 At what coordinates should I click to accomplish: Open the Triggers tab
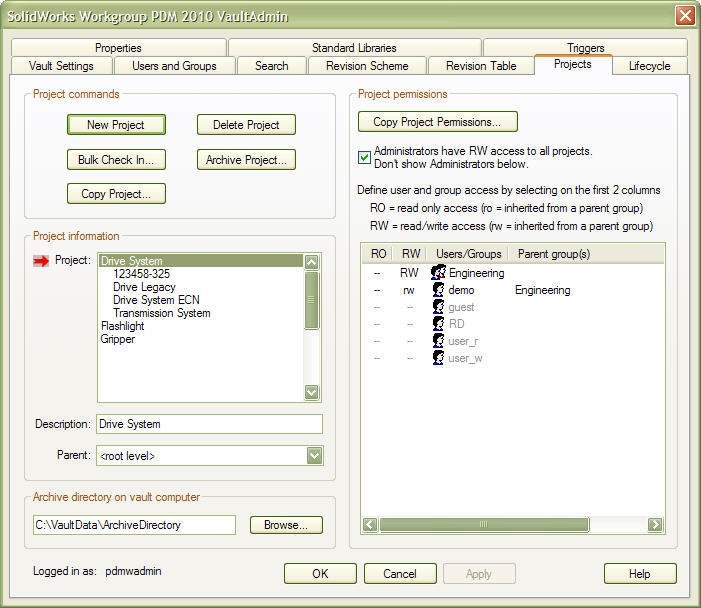click(x=585, y=46)
